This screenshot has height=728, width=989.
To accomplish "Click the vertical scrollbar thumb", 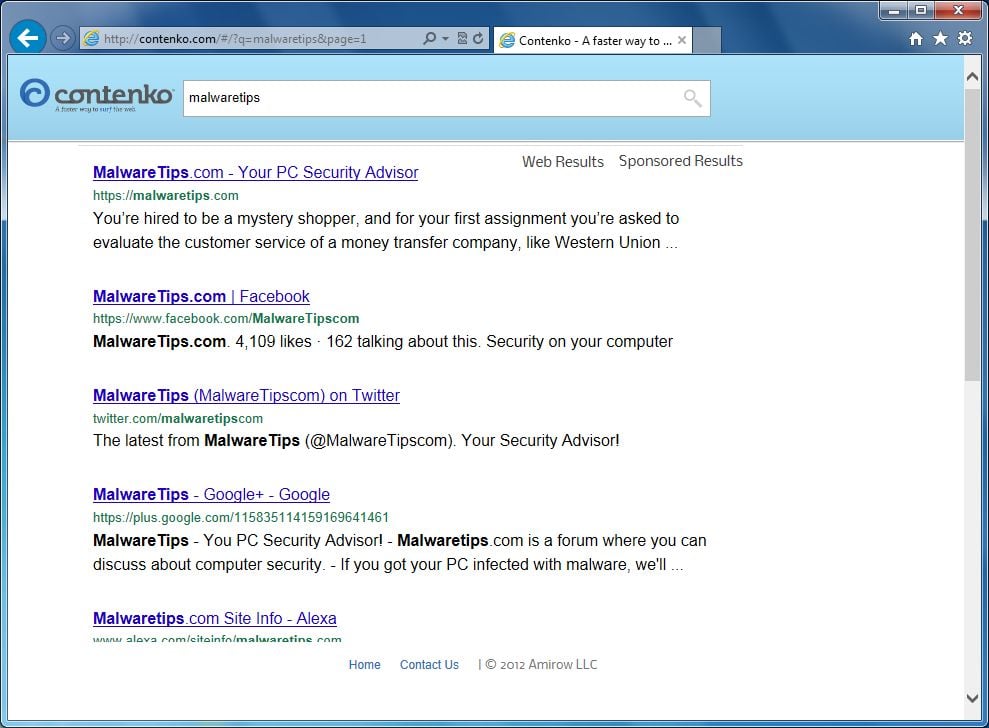I will click(x=972, y=235).
